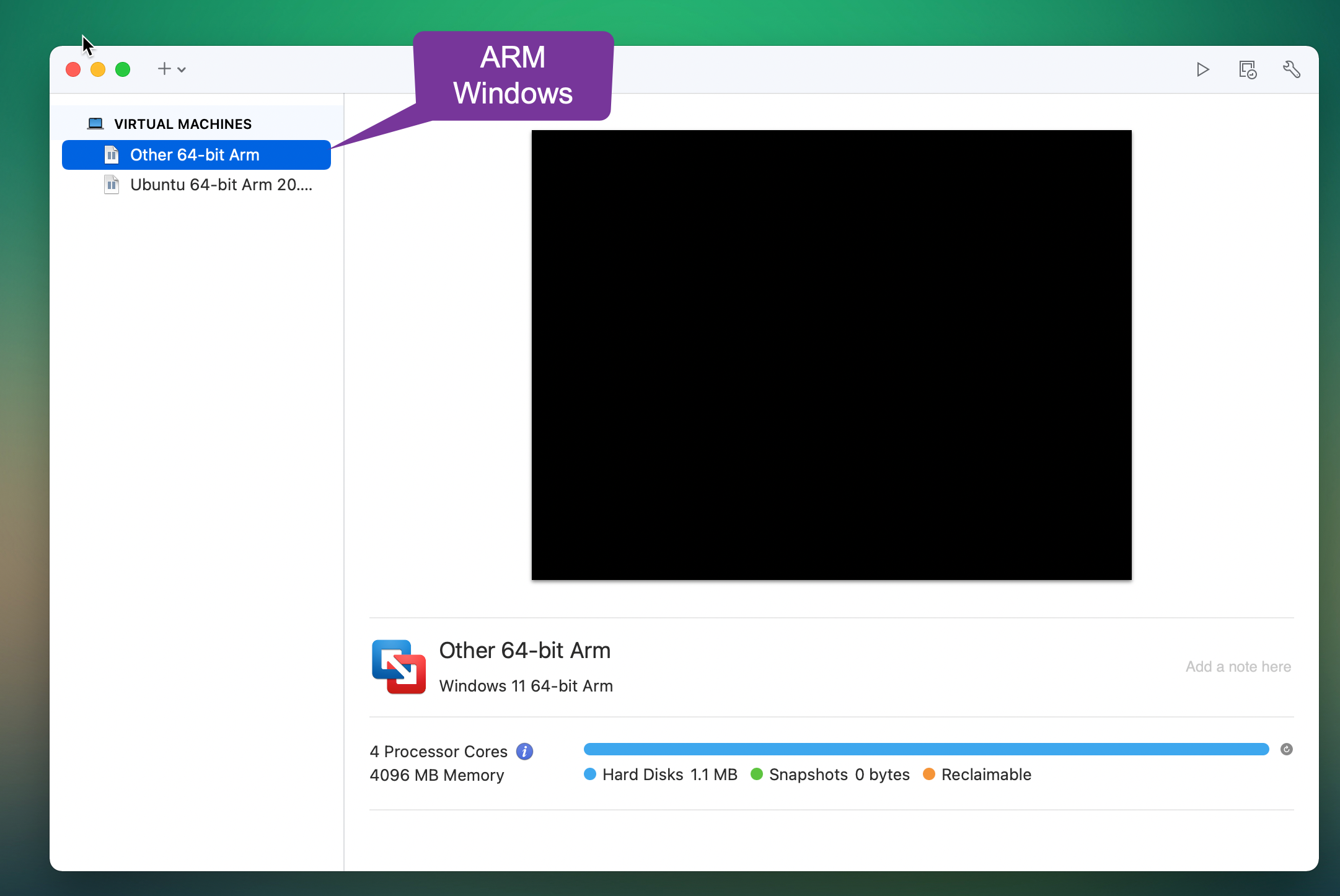
Task: Select Other 64-bit Arm virtual machine
Action: click(196, 155)
